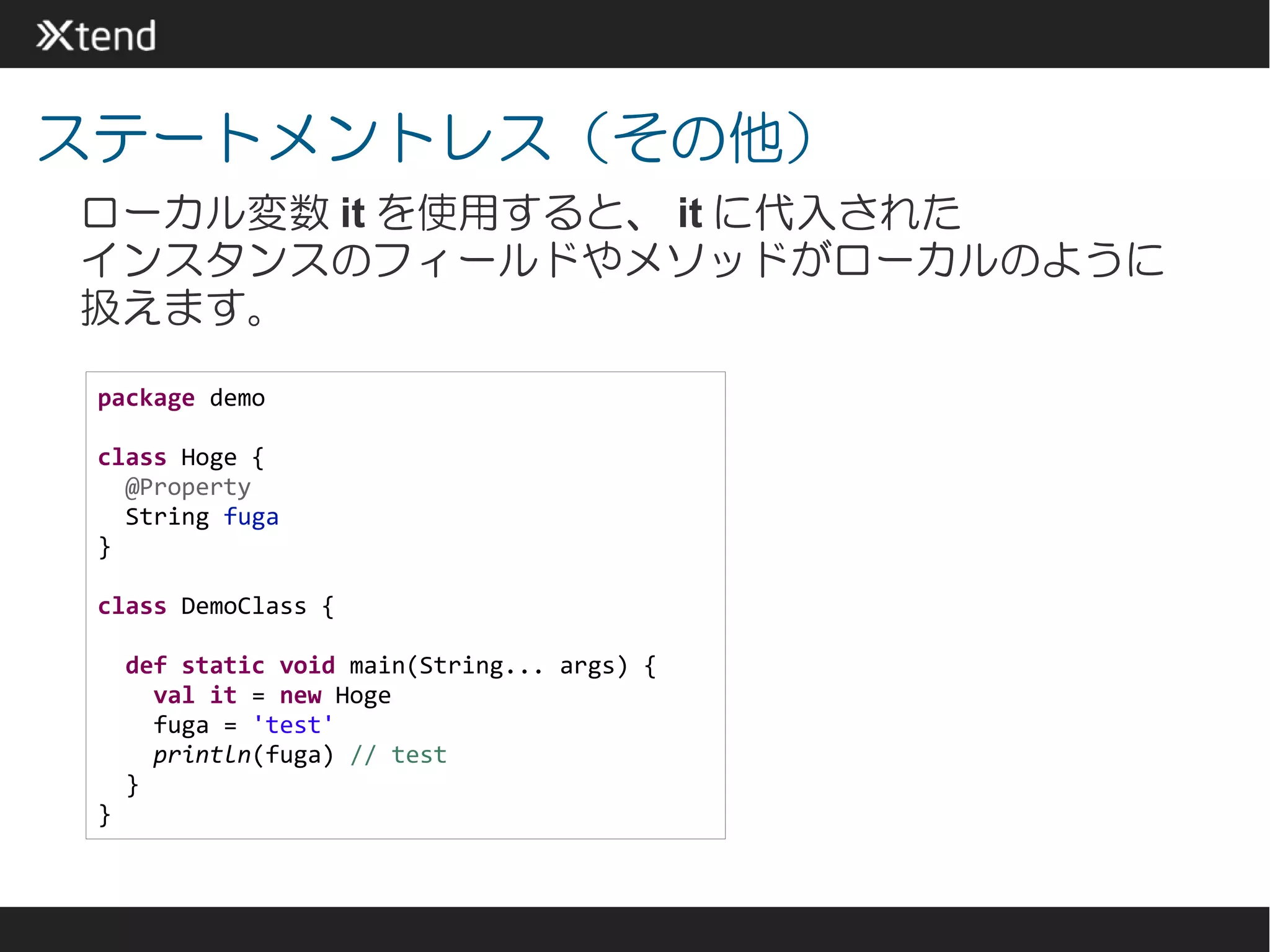Click the '@Property' annotation
The height and width of the screenshot is (952, 1270).
[188, 487]
